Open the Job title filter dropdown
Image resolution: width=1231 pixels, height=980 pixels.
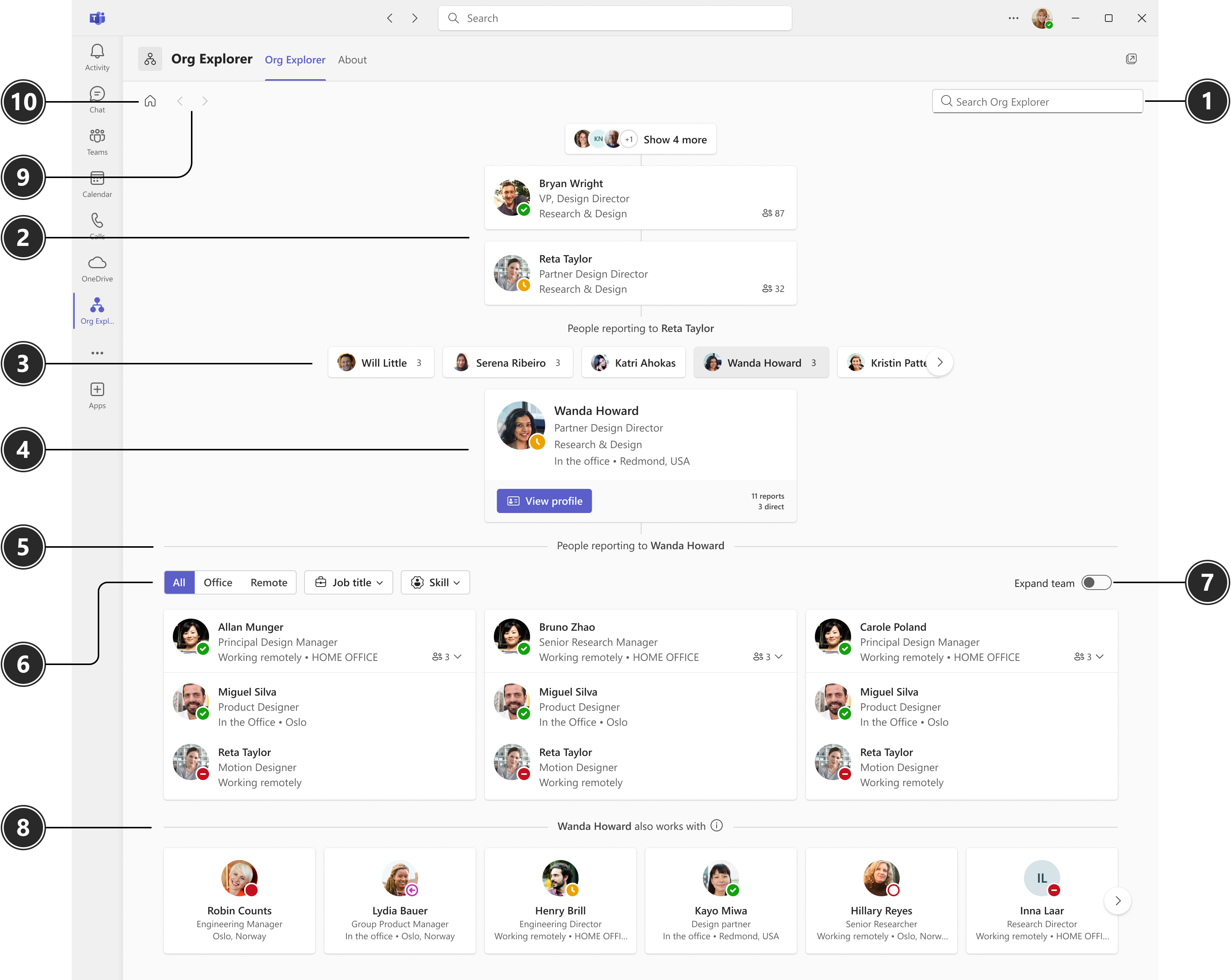[x=348, y=582]
